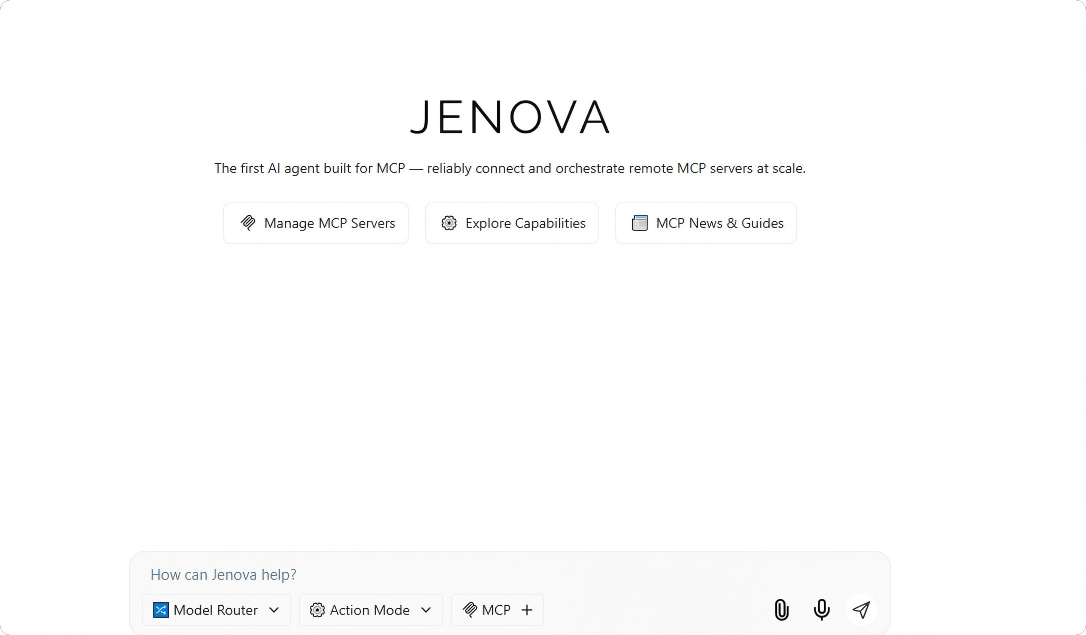Activate the microphone voice input icon

[822, 610]
